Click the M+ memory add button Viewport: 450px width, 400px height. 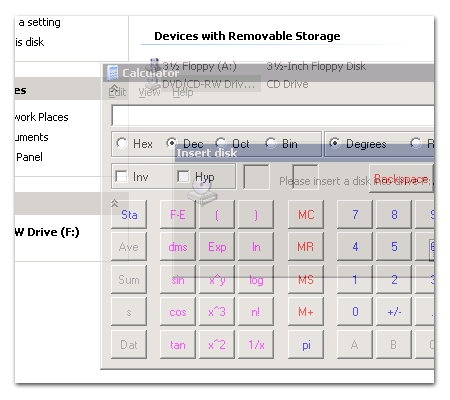(x=306, y=312)
